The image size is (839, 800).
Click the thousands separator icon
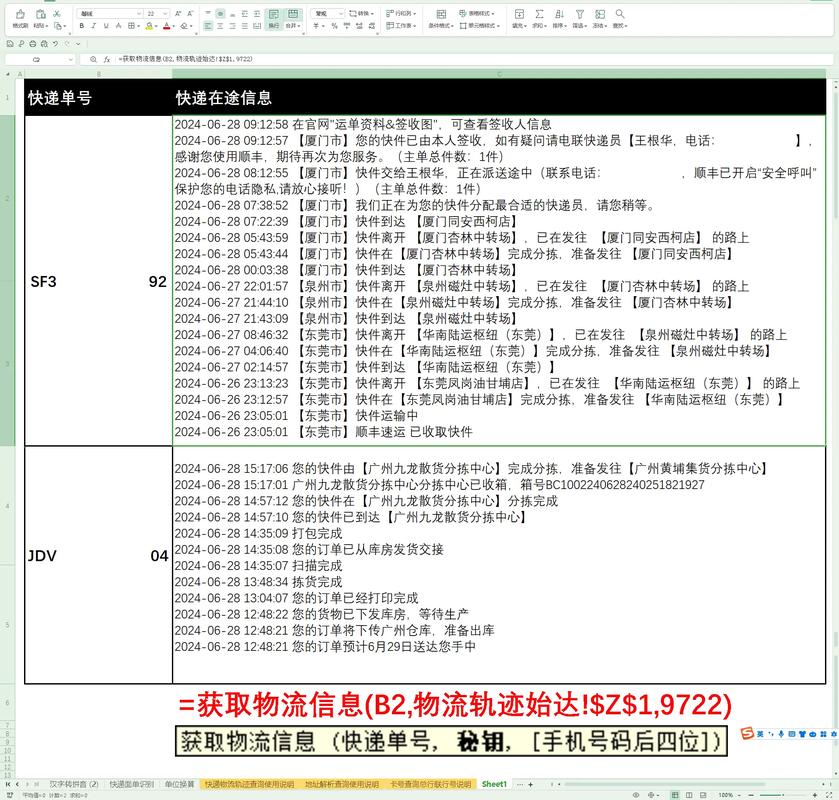coord(347,26)
